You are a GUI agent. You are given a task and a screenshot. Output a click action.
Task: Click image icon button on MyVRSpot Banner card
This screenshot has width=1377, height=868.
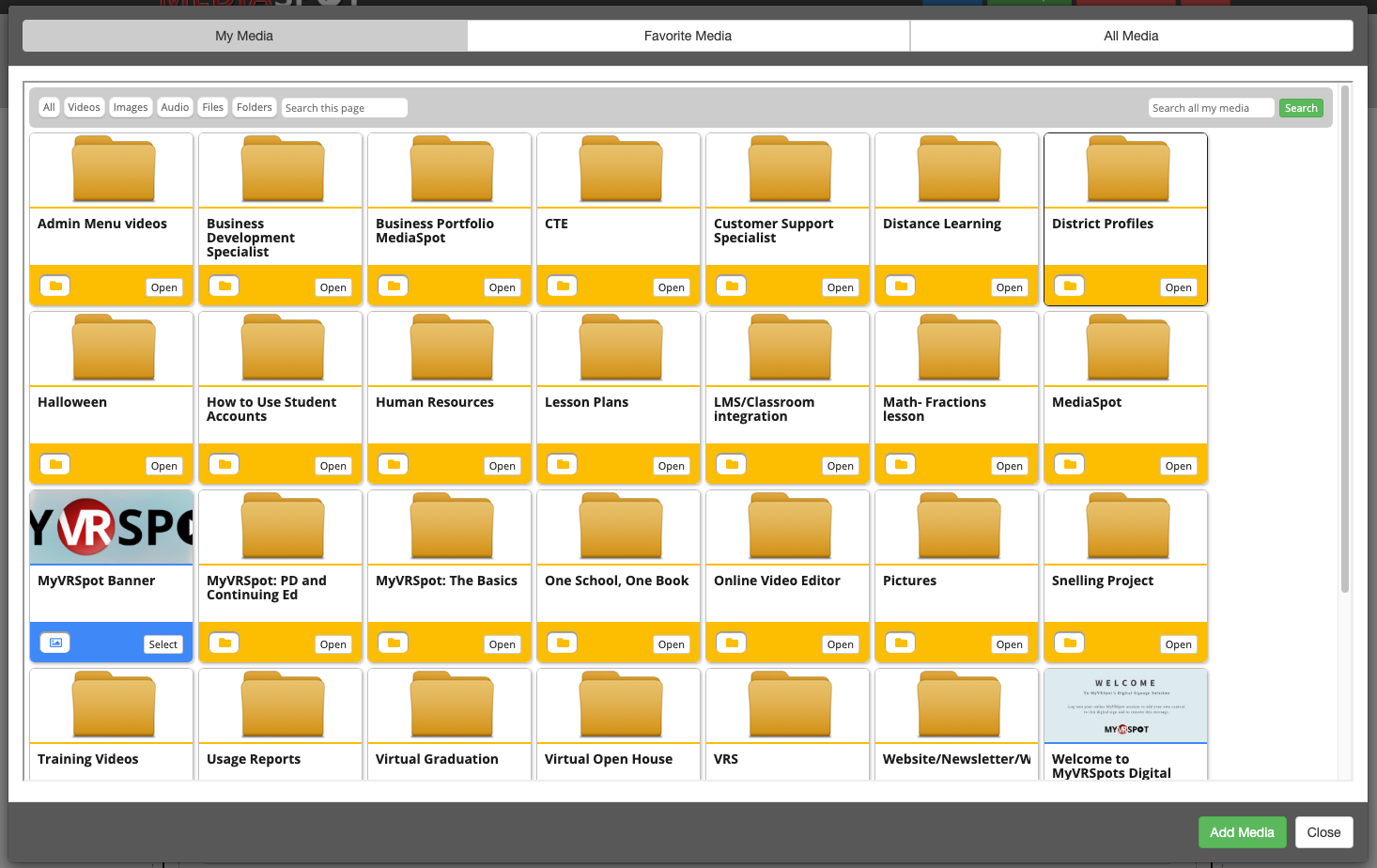click(55, 643)
